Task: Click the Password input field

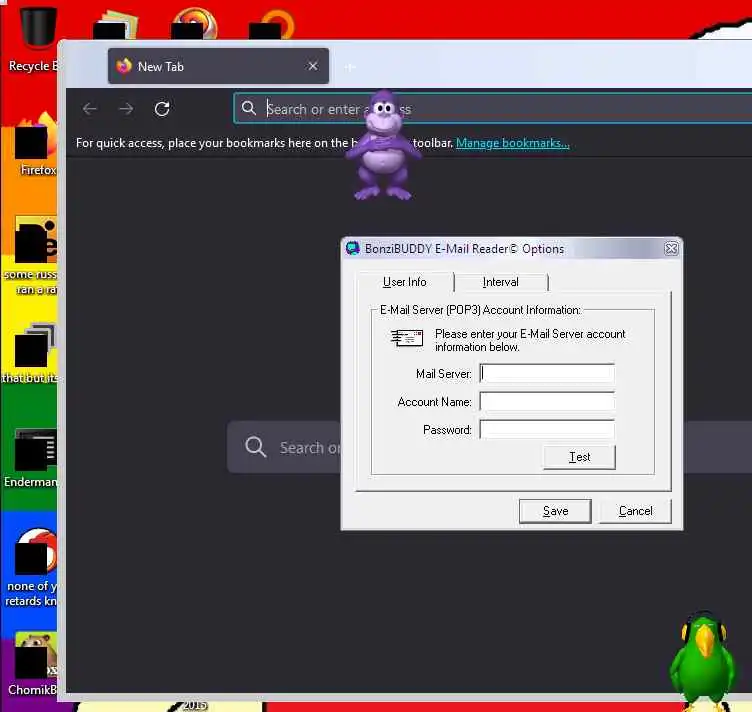Action: [x=547, y=430]
